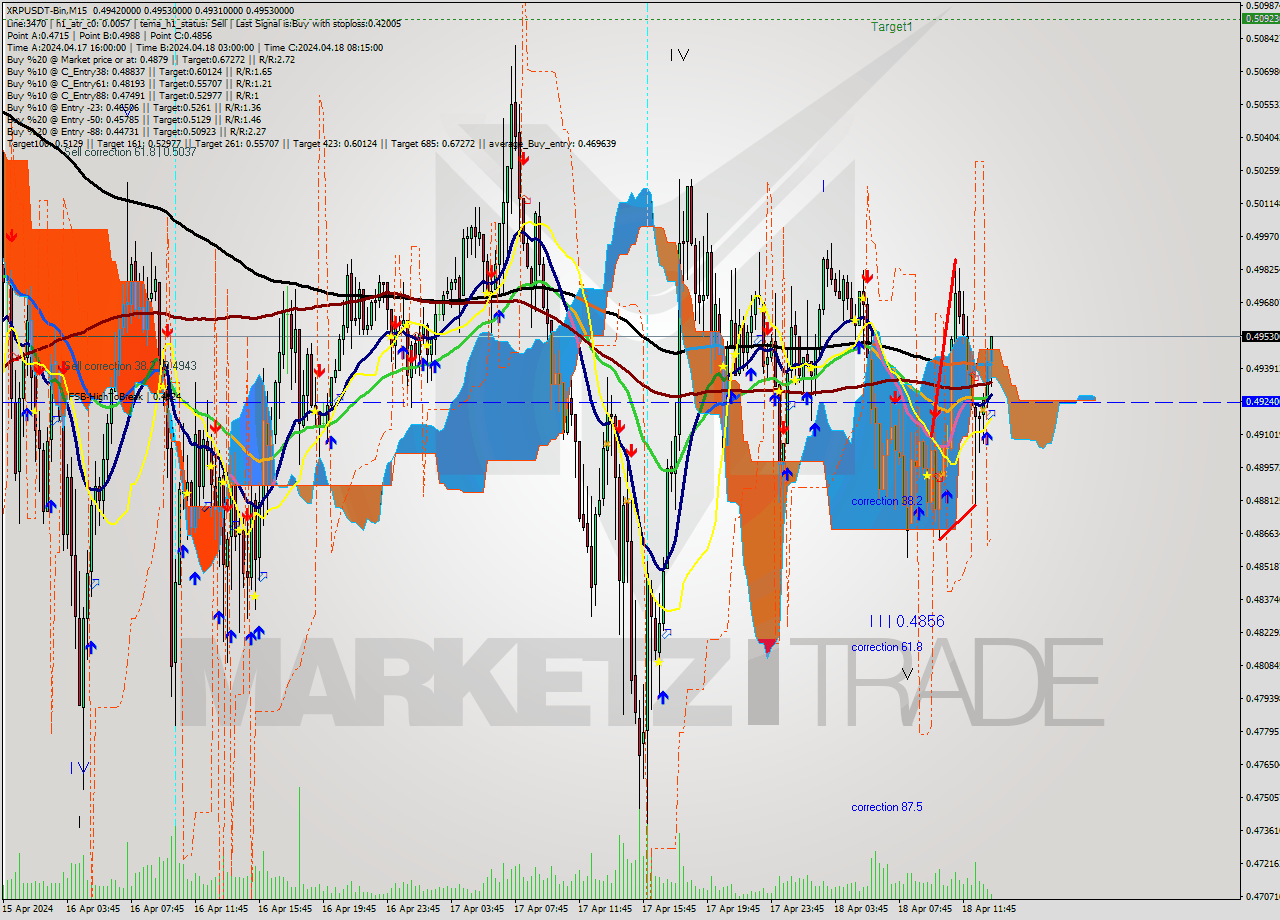The image size is (1280, 920).
Task: Click the '17 Apr 03:45' time label
Action: [476, 909]
